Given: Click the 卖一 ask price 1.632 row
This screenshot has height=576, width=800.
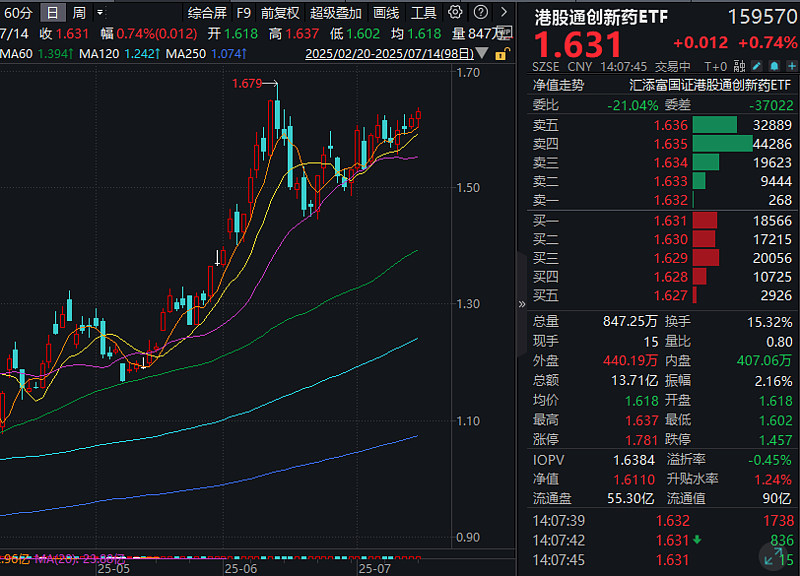Looking at the screenshot, I should (670, 201).
